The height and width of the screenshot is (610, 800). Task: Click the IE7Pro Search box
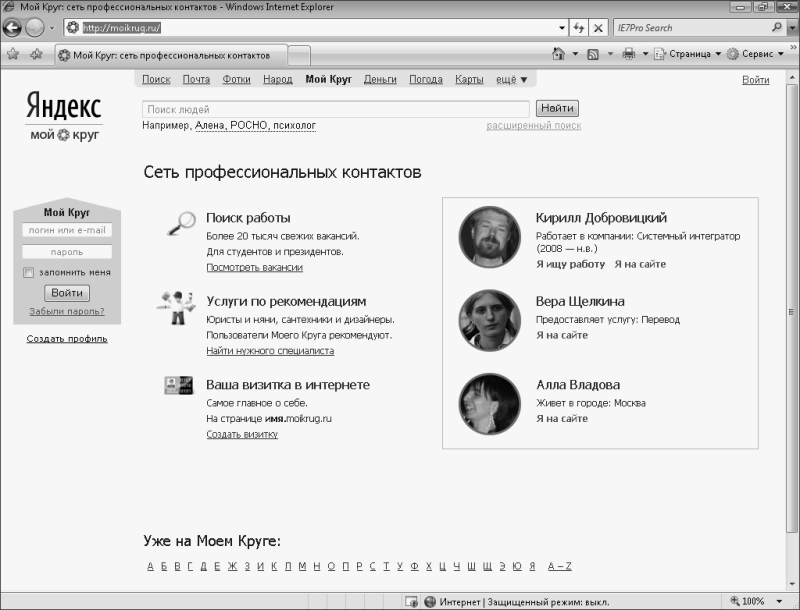point(692,28)
